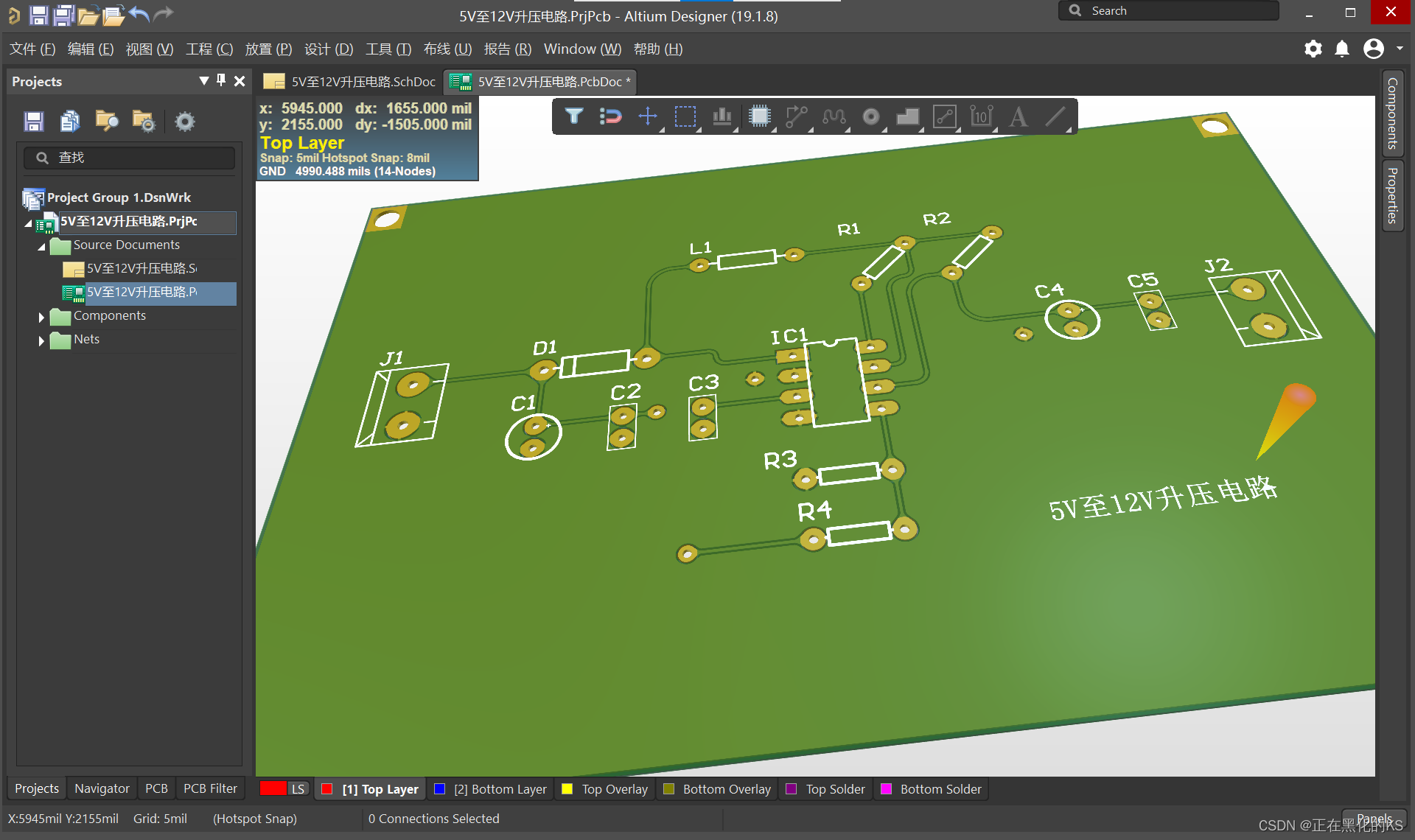Expand the Components folder in tree
1415x840 pixels.
pyautogui.click(x=41, y=317)
